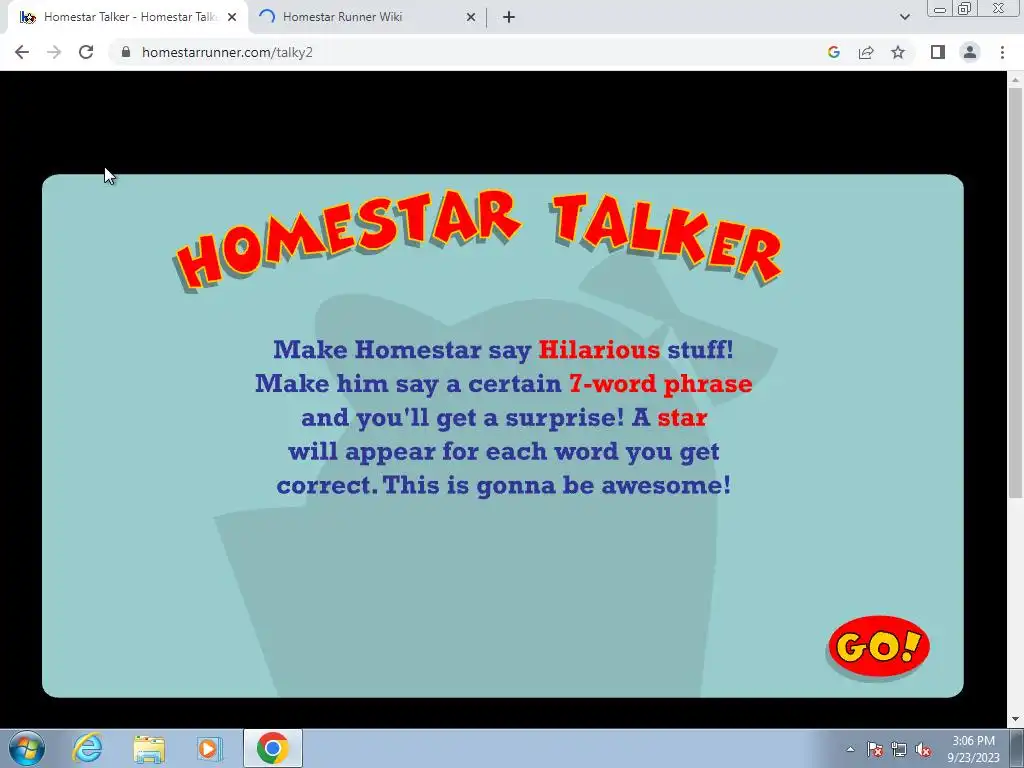The width and height of the screenshot is (1024, 768).
Task: Bookmark this page with the star icon
Action: pos(898,52)
